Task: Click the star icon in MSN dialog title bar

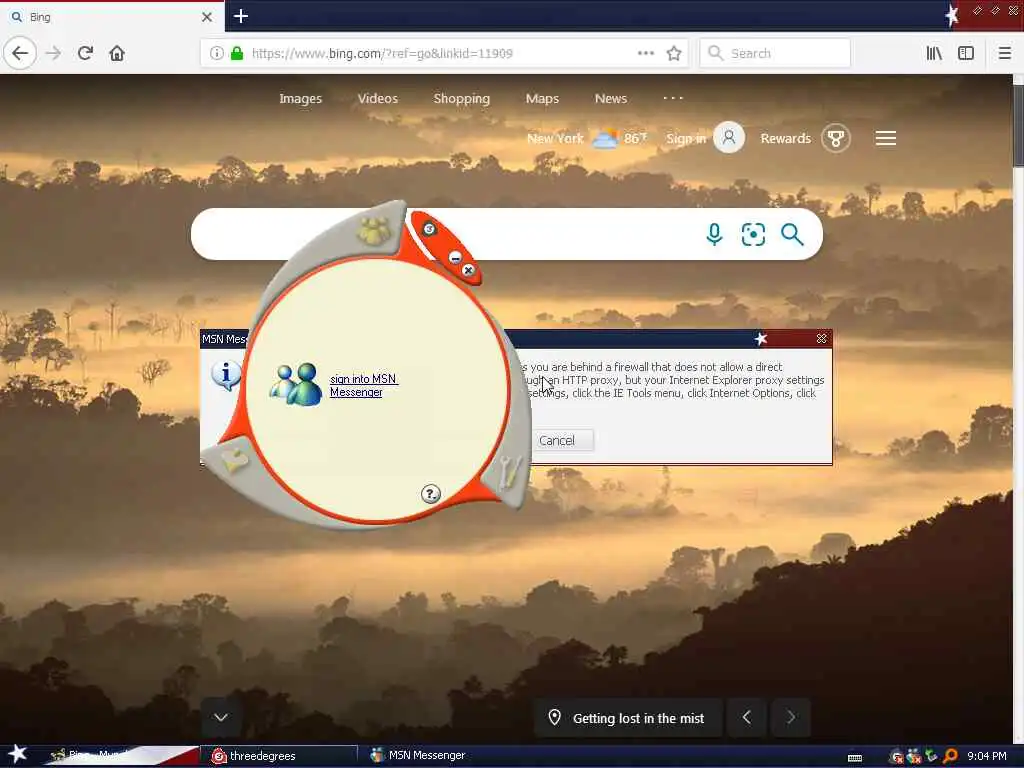Action: tap(761, 338)
